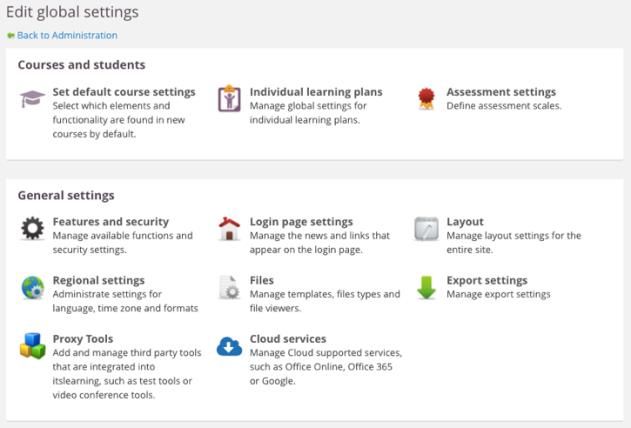
Task: Open Login page settings link
Action: [x=301, y=222]
